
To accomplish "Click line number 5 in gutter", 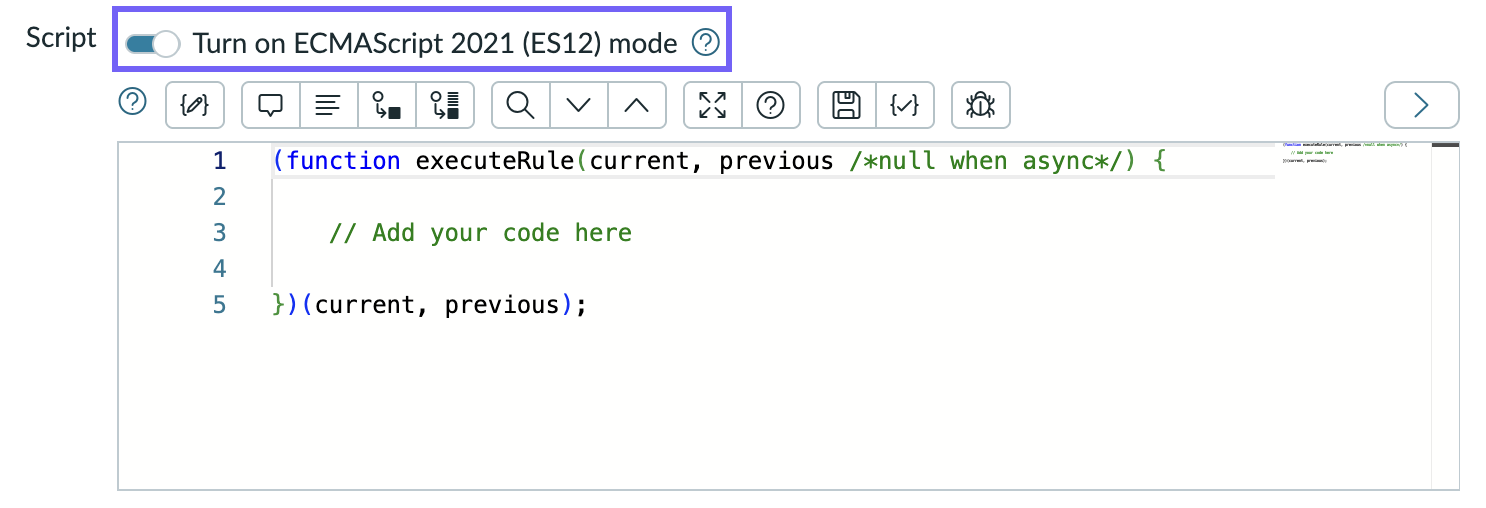I will click(x=220, y=304).
